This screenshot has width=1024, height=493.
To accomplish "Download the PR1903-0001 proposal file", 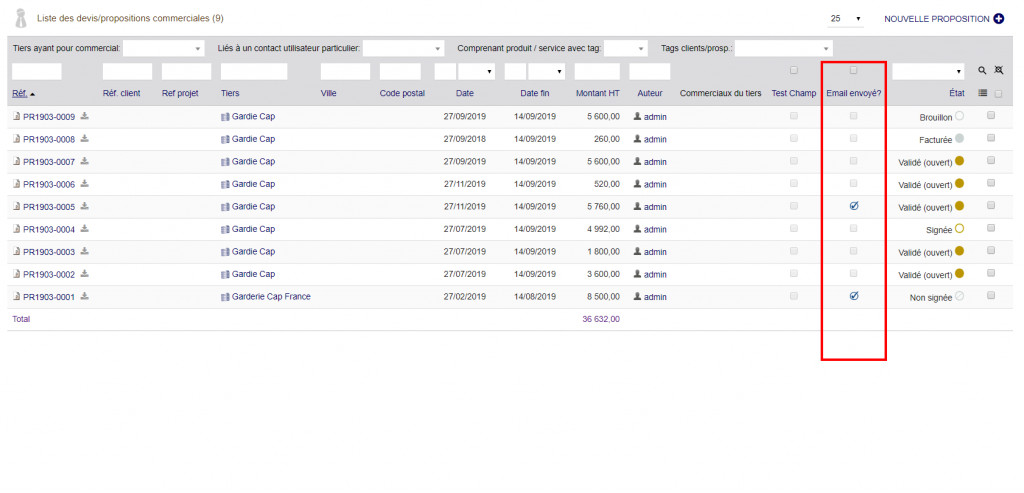I will (x=85, y=296).
